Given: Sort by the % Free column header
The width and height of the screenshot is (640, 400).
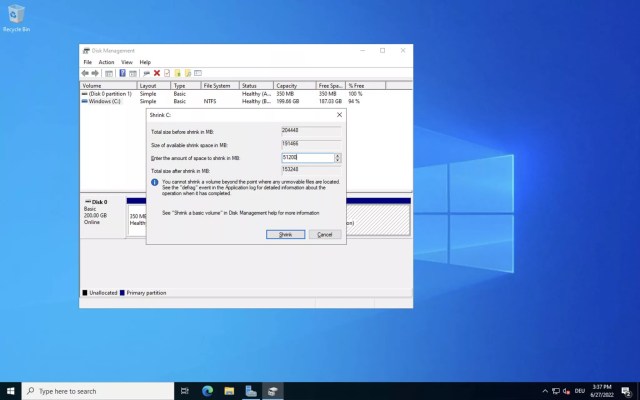Looking at the screenshot, I should click(x=365, y=86).
